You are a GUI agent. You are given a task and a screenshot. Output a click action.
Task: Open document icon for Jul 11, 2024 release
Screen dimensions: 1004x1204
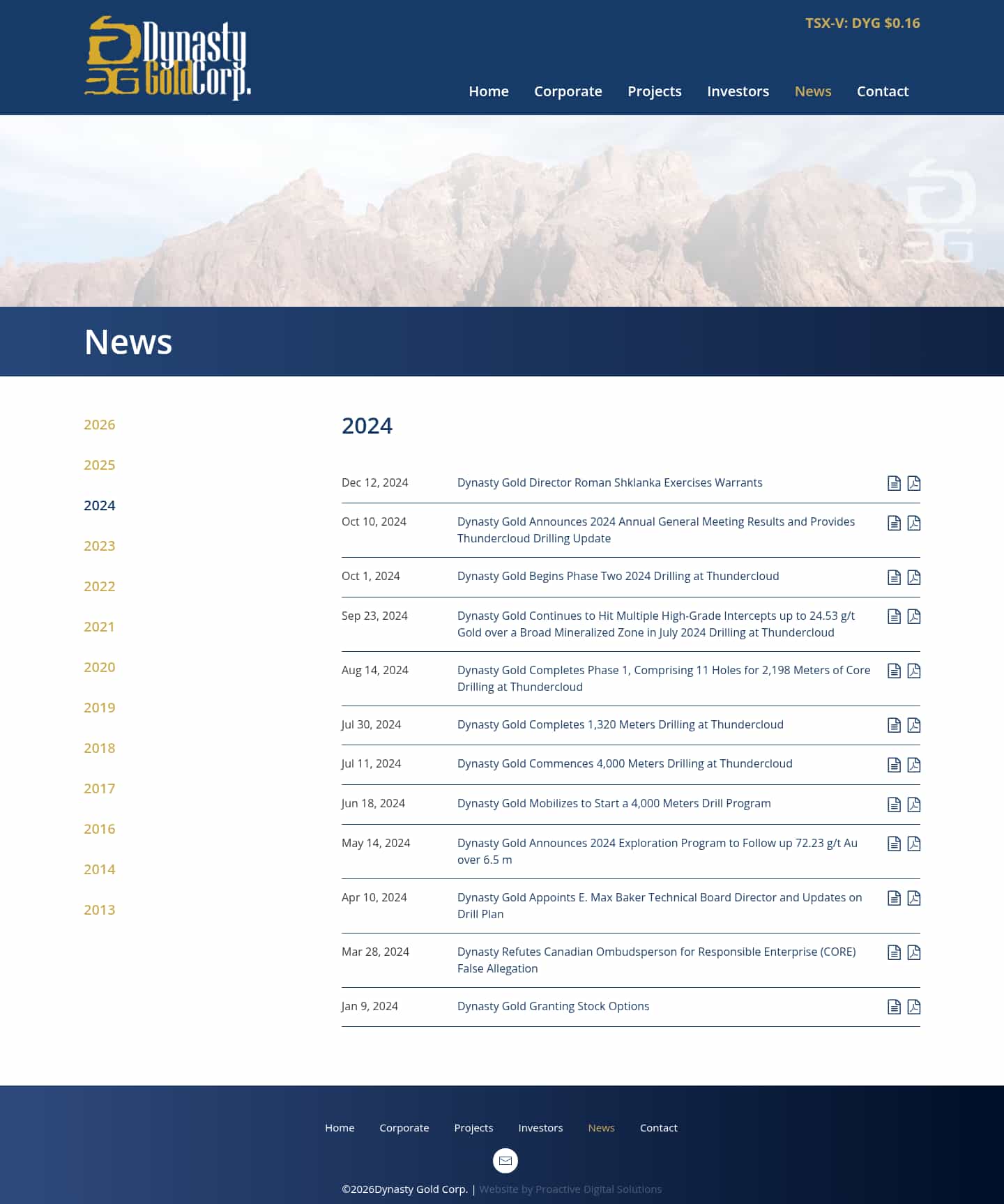coord(894,765)
